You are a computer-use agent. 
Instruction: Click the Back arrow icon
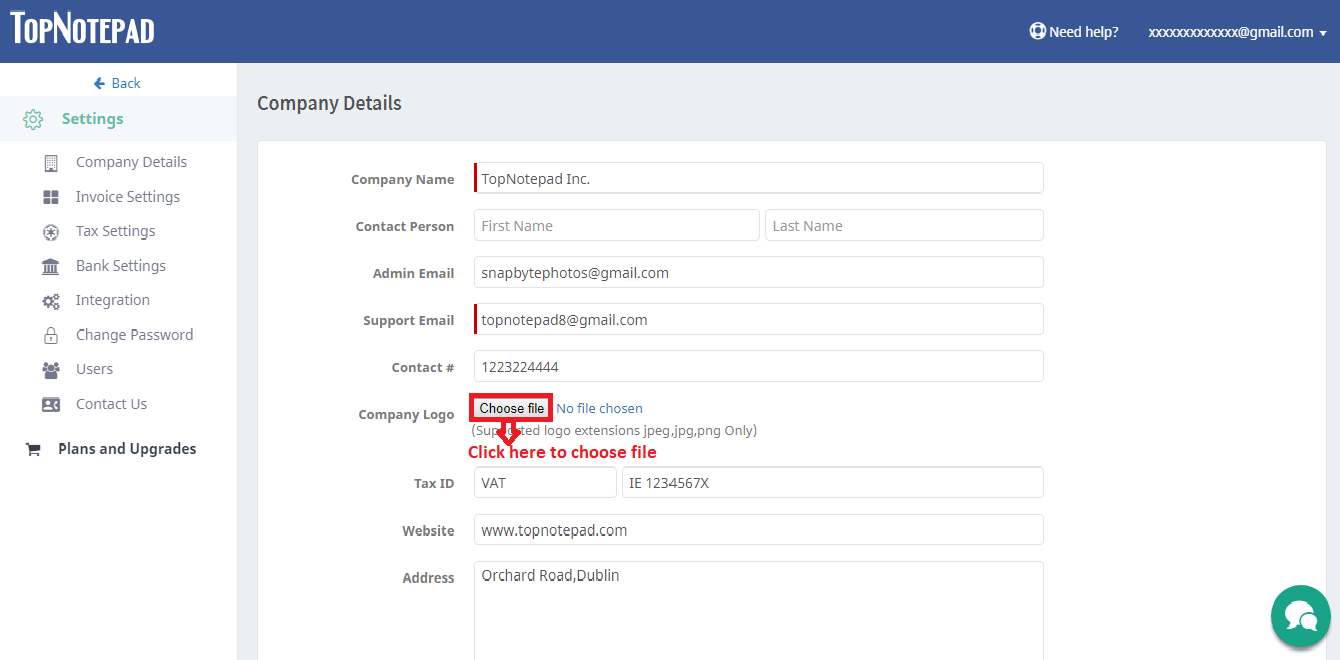point(99,83)
